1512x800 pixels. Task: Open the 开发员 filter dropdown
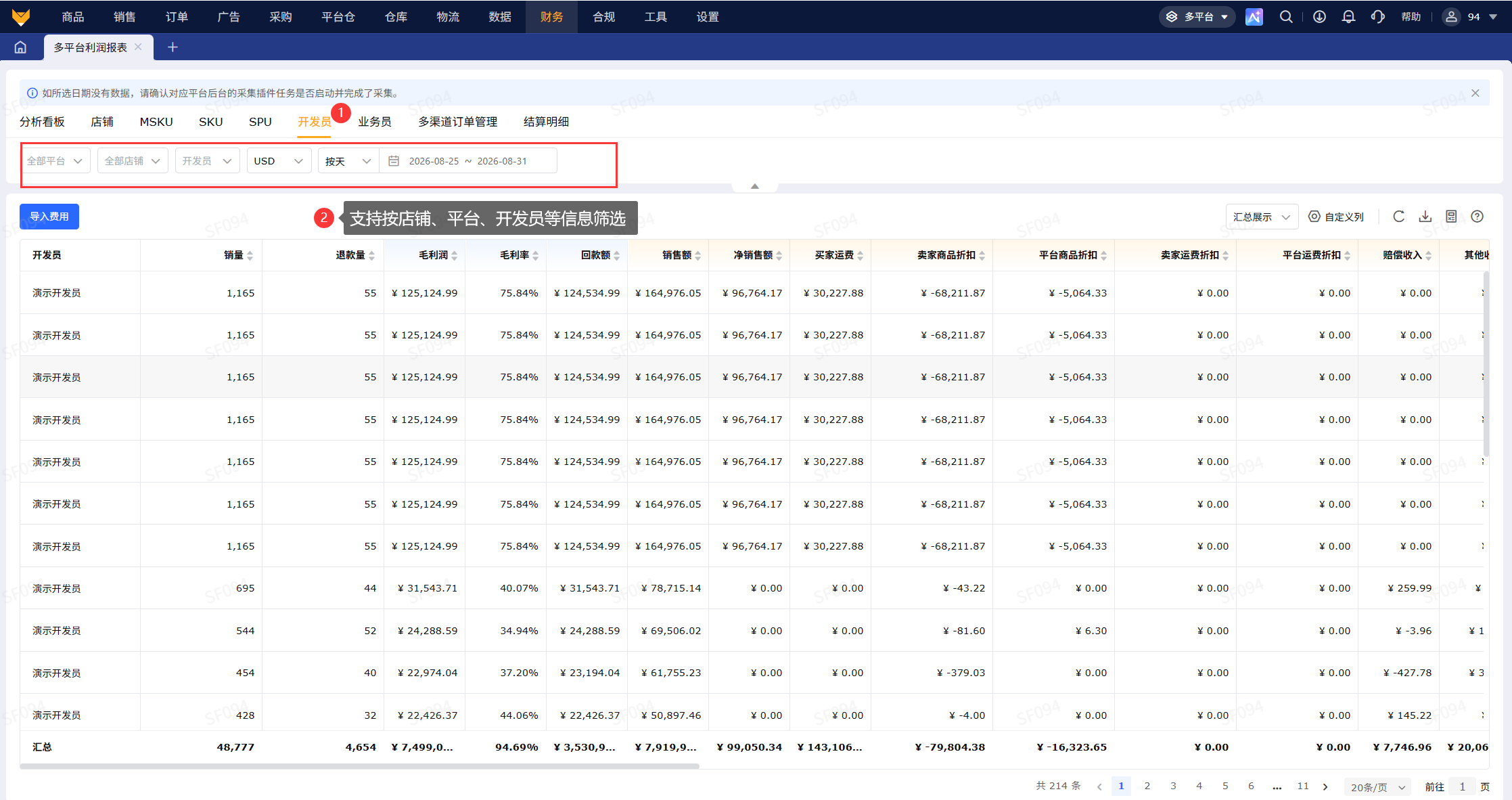pos(207,161)
